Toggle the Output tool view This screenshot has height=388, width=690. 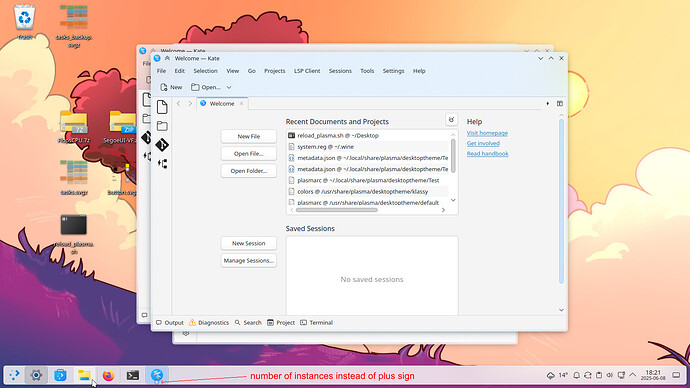coord(169,322)
